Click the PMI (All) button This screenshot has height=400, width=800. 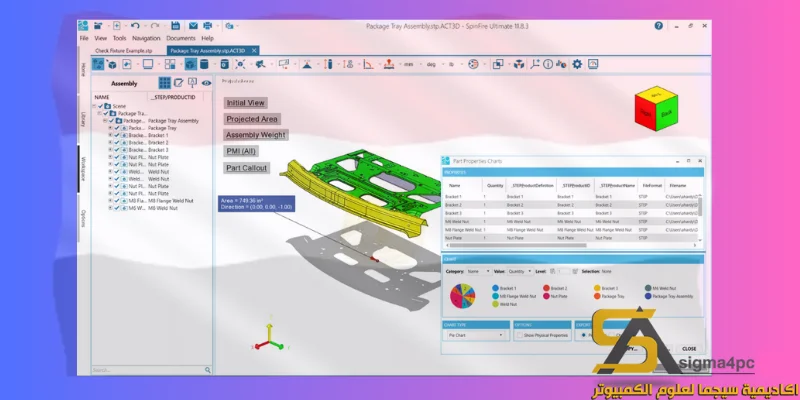click(241, 152)
